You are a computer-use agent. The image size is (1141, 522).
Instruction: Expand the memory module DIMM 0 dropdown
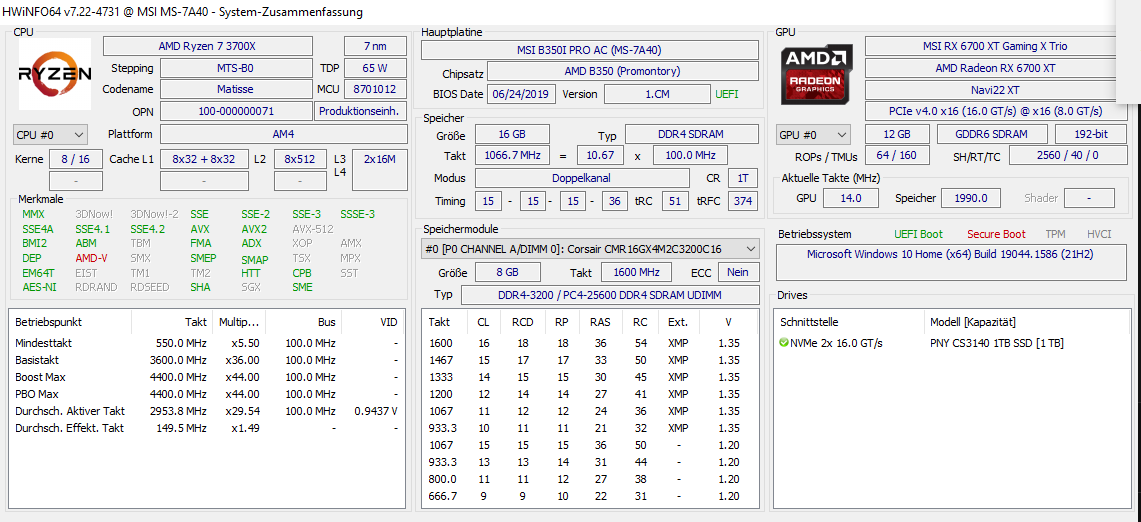[590, 249]
